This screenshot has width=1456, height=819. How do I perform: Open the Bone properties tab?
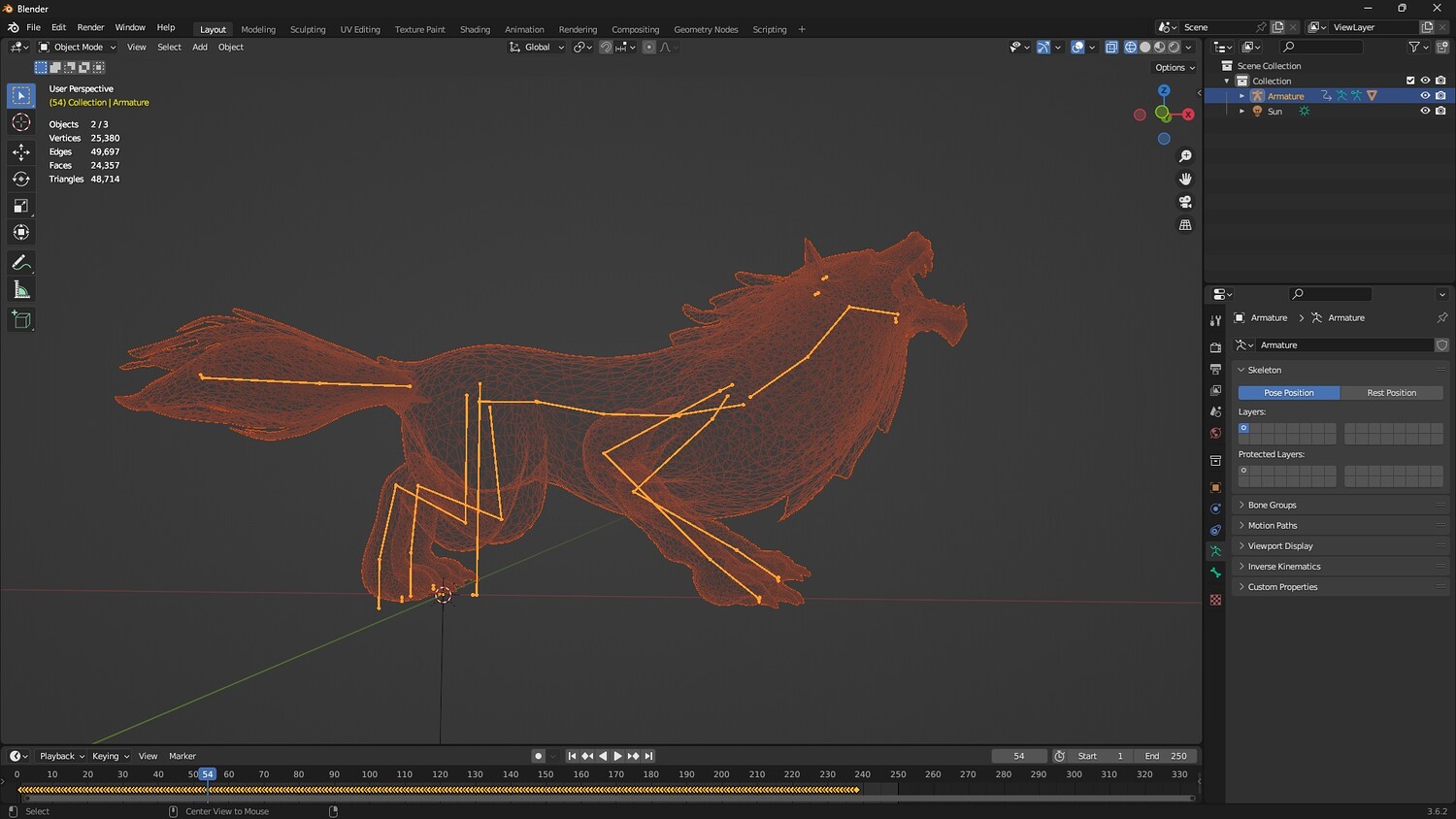point(1215,573)
